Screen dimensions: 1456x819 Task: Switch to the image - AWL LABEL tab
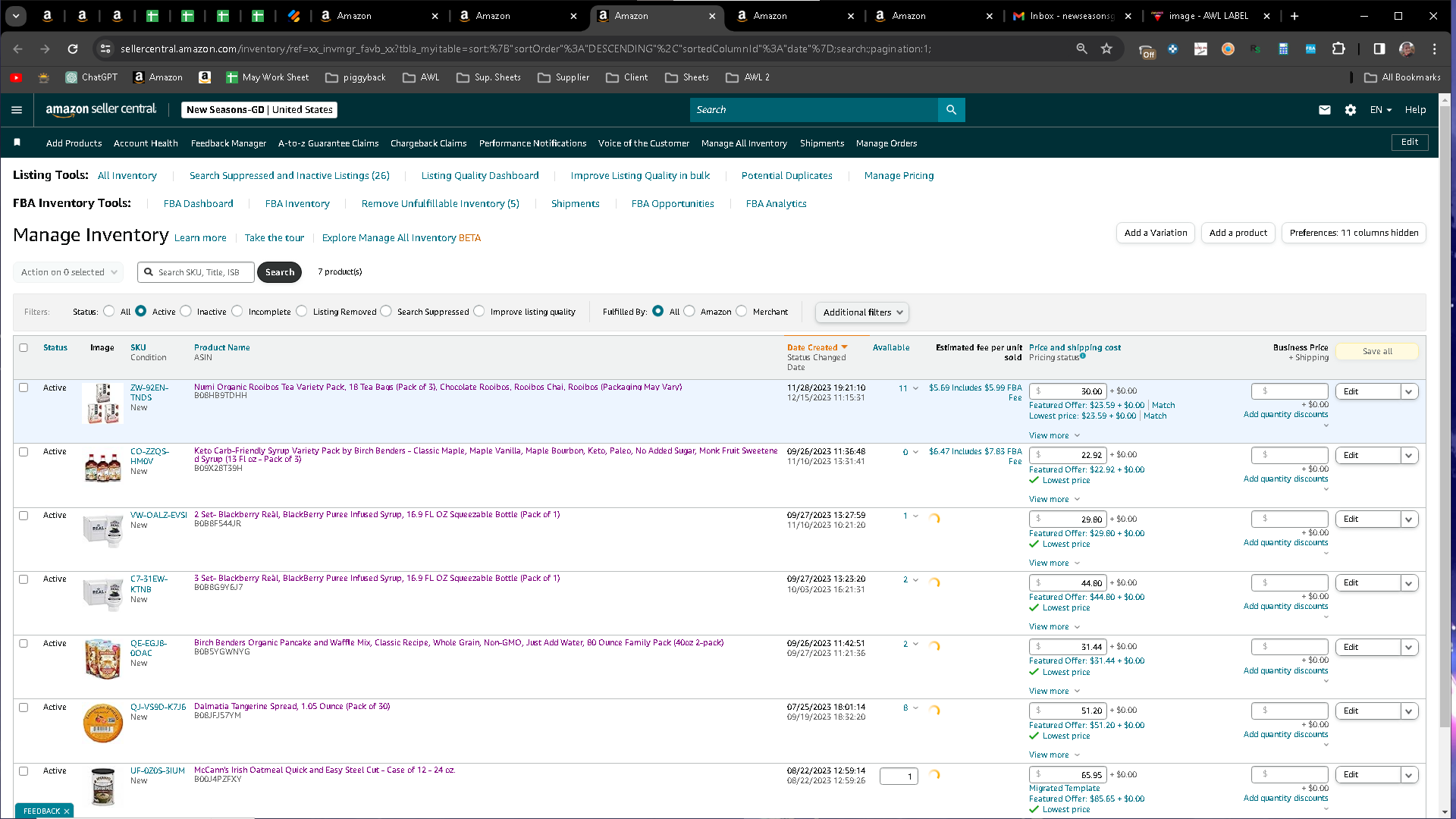[1209, 16]
